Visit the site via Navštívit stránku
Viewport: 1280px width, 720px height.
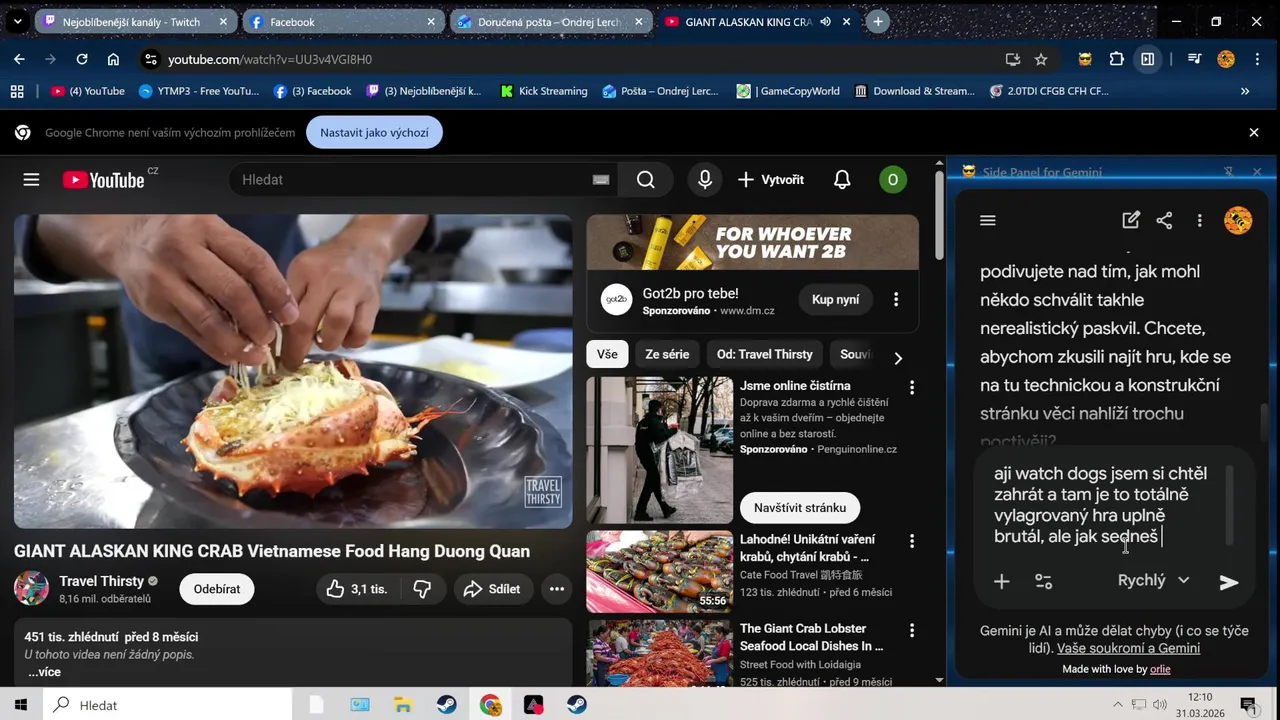(x=800, y=508)
